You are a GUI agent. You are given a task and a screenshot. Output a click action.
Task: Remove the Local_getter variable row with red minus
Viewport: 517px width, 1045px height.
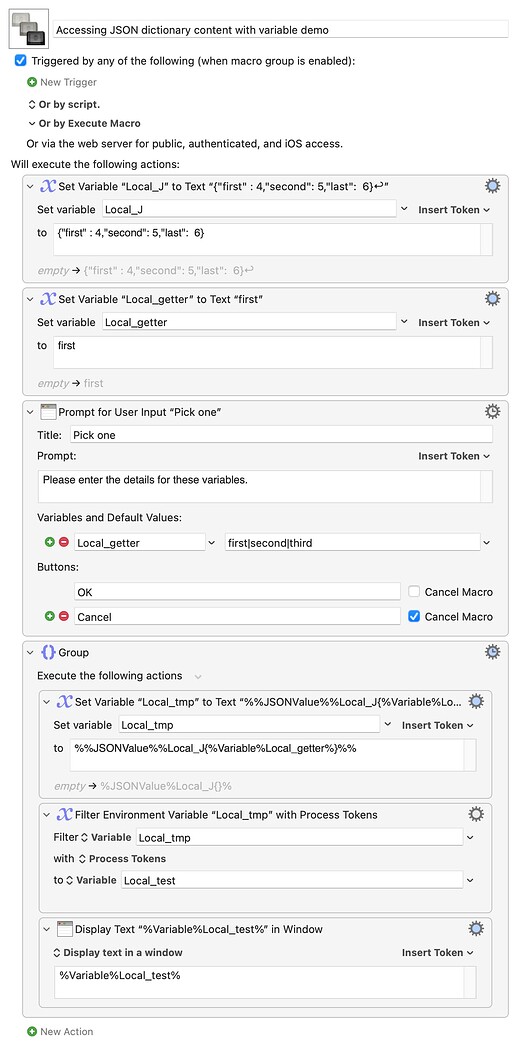[x=63, y=542]
